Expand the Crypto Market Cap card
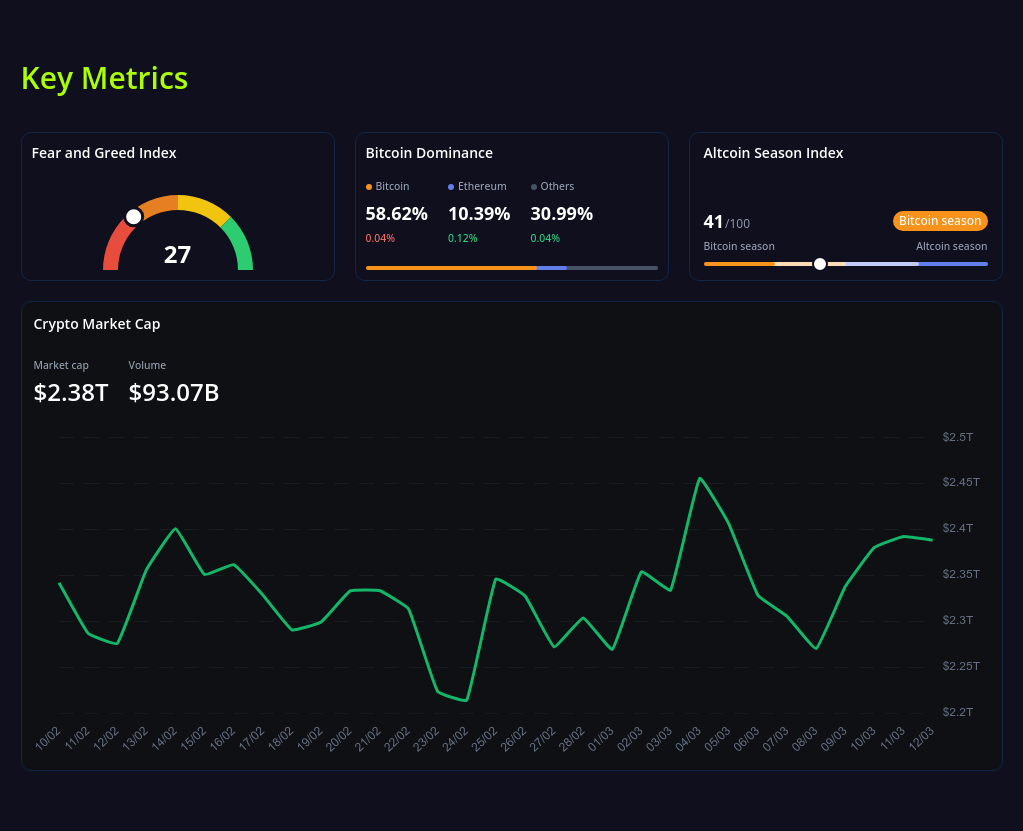Viewport: 1023px width, 831px height. (96, 324)
